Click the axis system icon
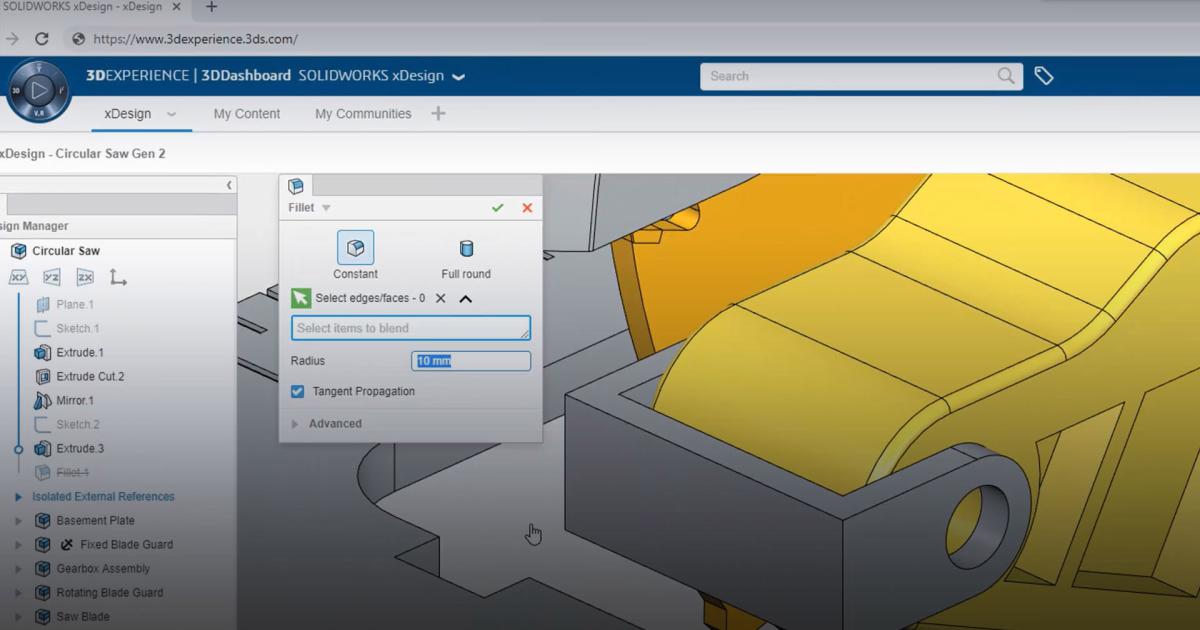This screenshot has width=1200, height=630. [x=118, y=278]
